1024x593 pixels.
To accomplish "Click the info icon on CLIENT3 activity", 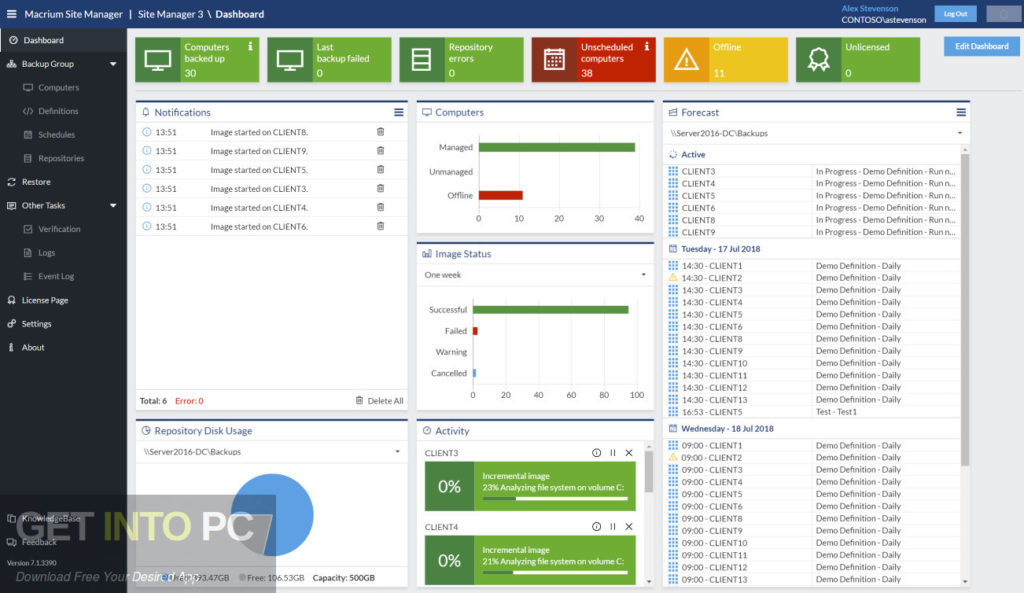I will (597, 452).
